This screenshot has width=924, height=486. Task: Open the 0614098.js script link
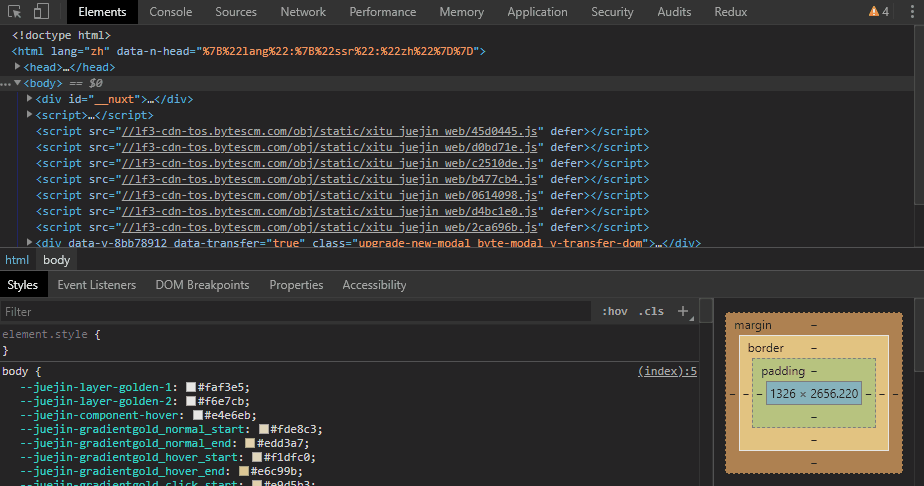[x=329, y=195]
